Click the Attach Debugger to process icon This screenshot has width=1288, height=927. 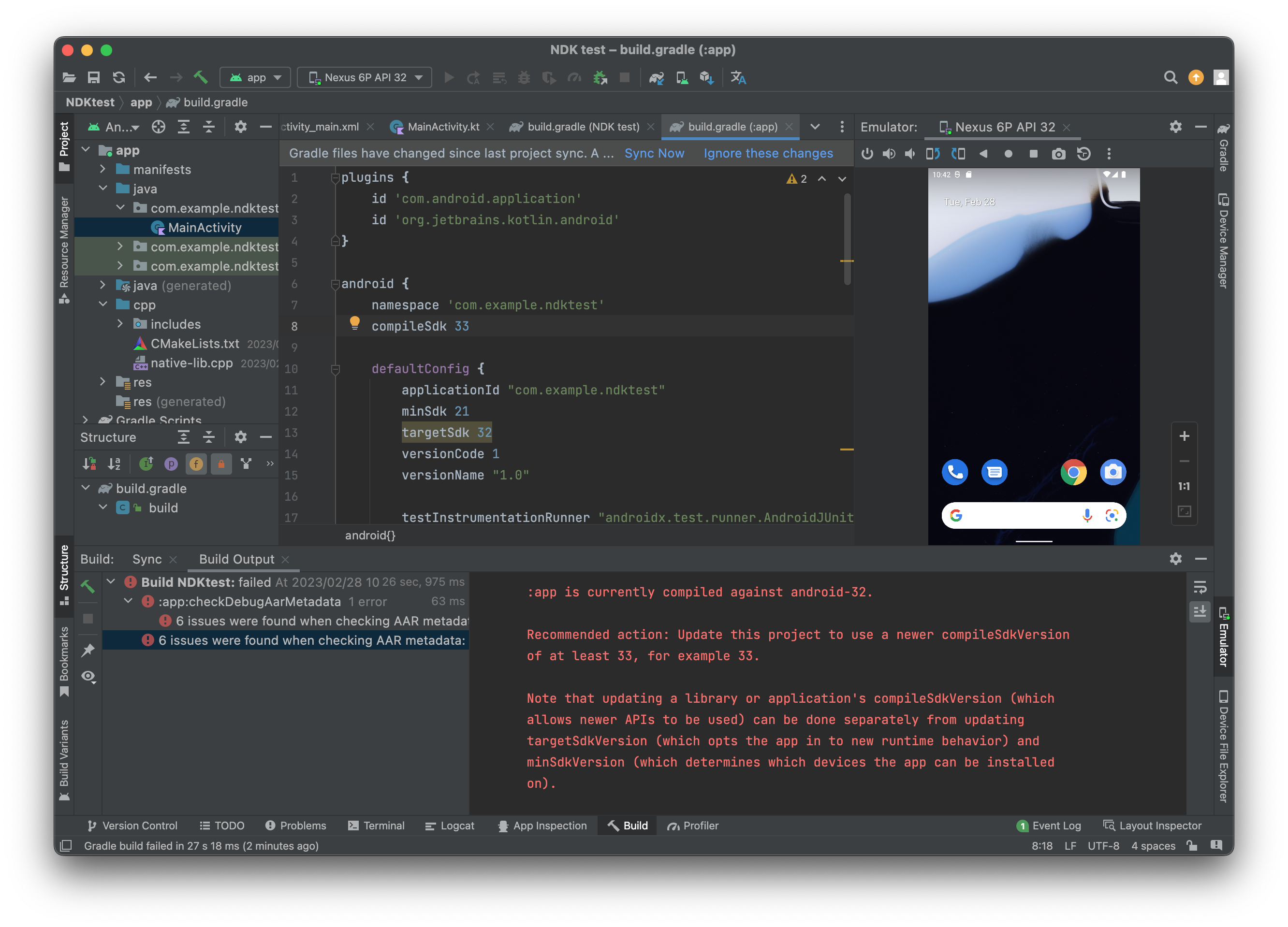600,77
